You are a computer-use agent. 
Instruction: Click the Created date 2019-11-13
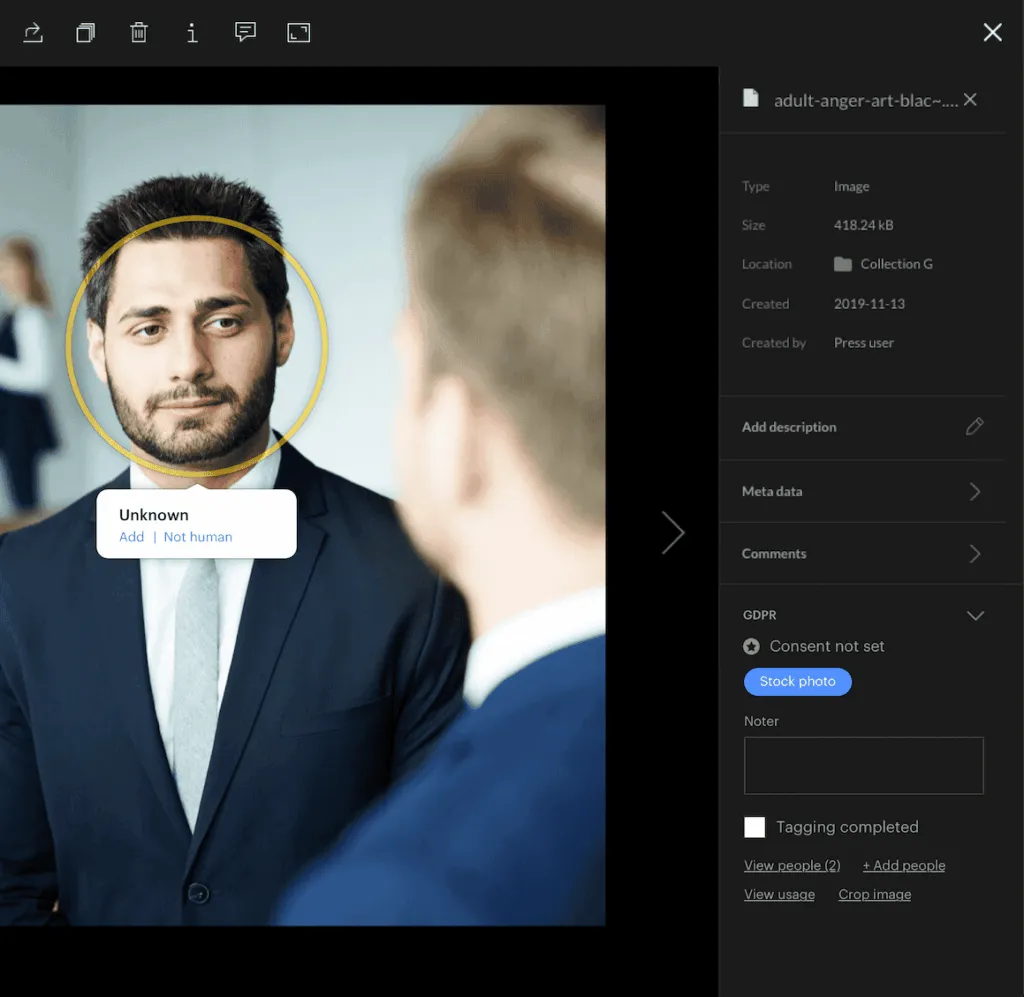pyautogui.click(x=869, y=304)
